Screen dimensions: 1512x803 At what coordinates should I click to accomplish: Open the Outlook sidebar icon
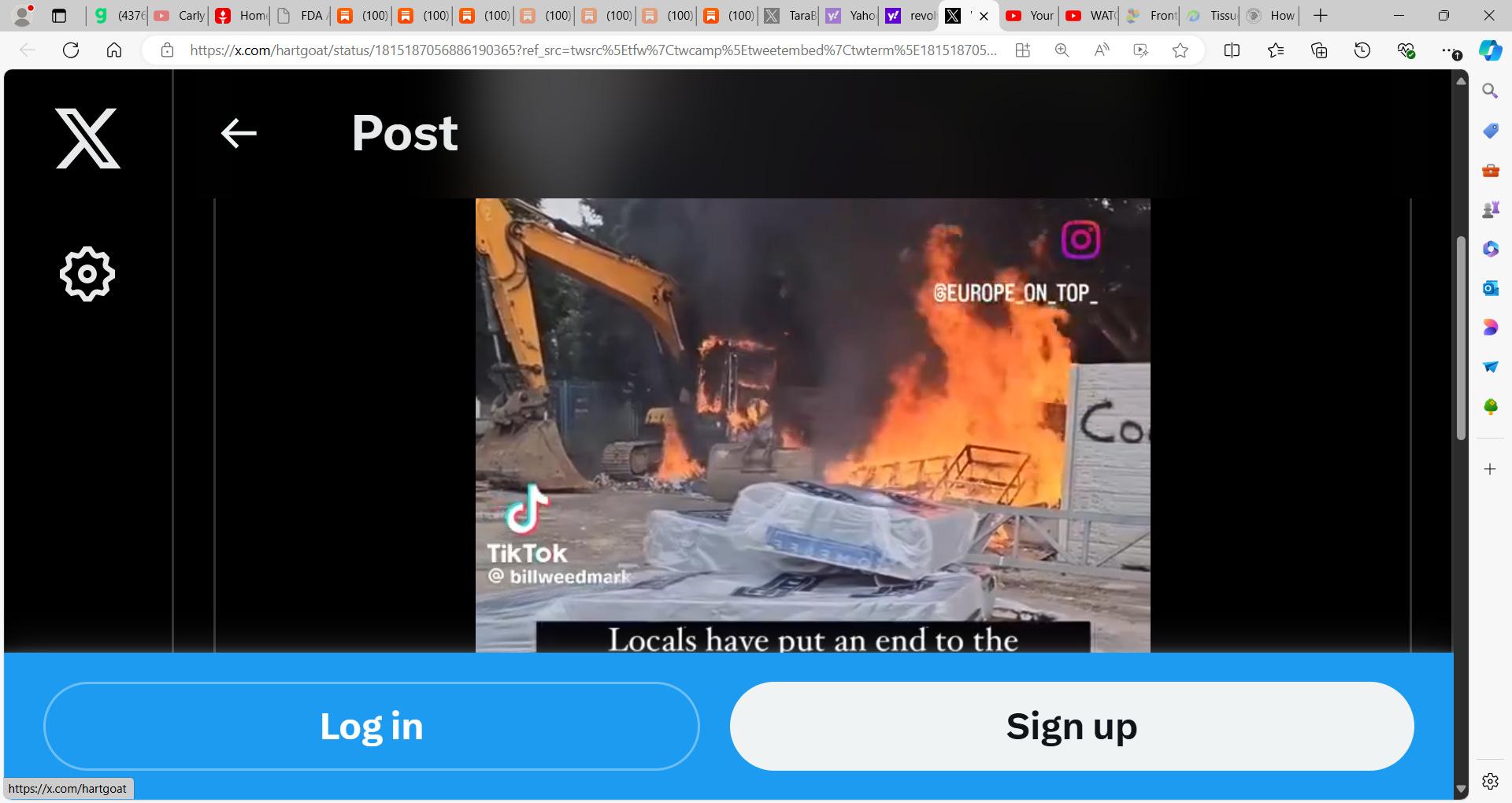[x=1490, y=288]
